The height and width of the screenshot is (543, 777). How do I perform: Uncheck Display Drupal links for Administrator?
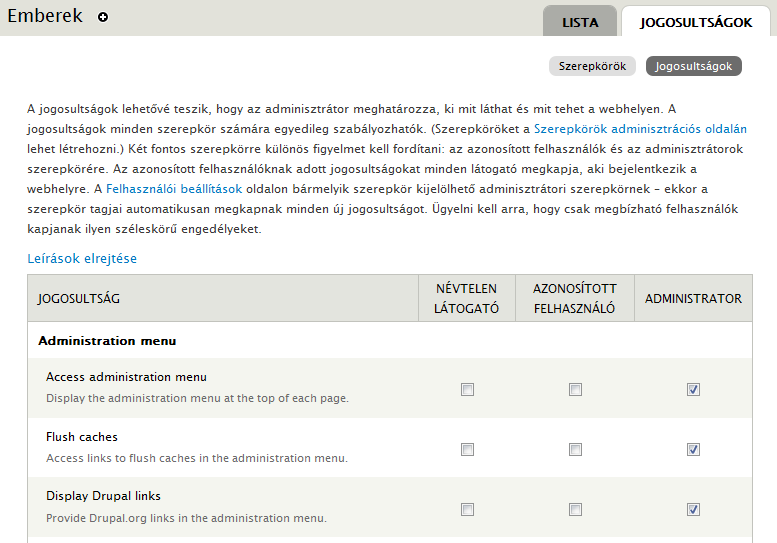pos(693,509)
